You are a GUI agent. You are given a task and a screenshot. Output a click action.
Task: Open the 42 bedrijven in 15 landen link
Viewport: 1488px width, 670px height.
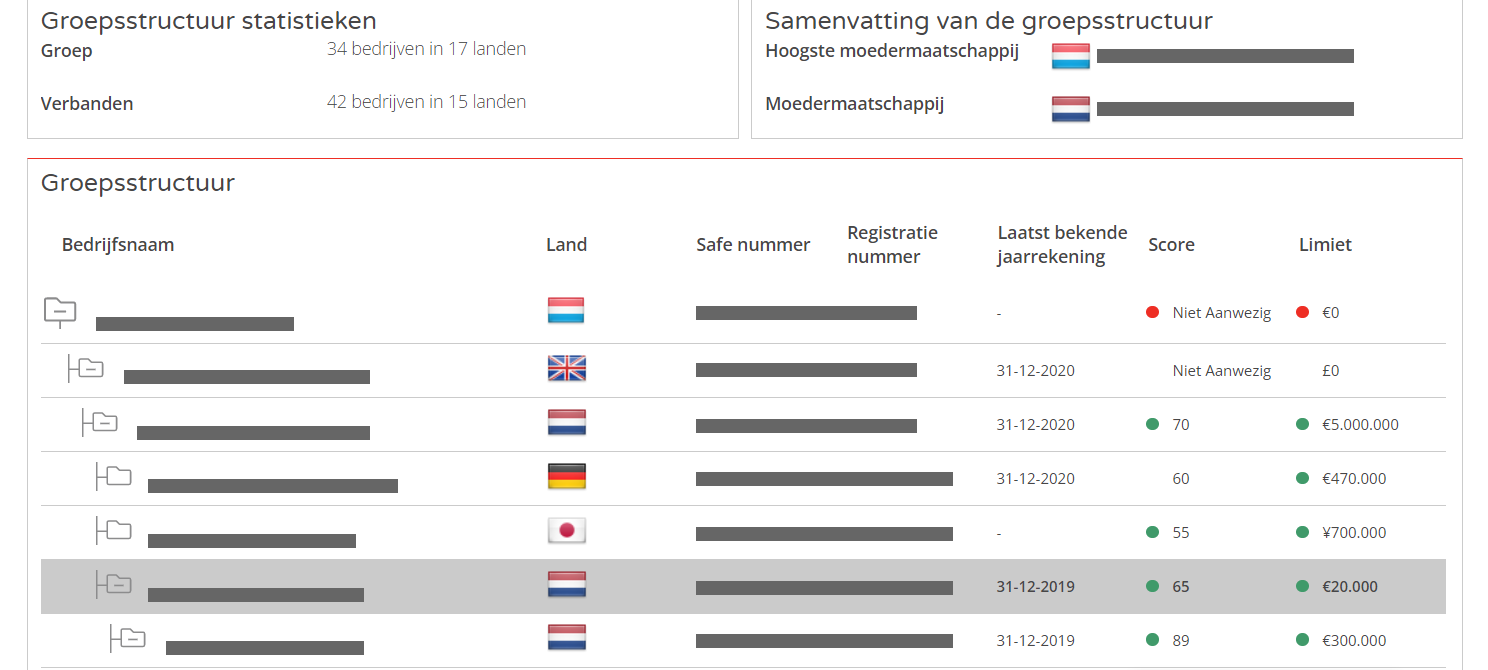[426, 102]
